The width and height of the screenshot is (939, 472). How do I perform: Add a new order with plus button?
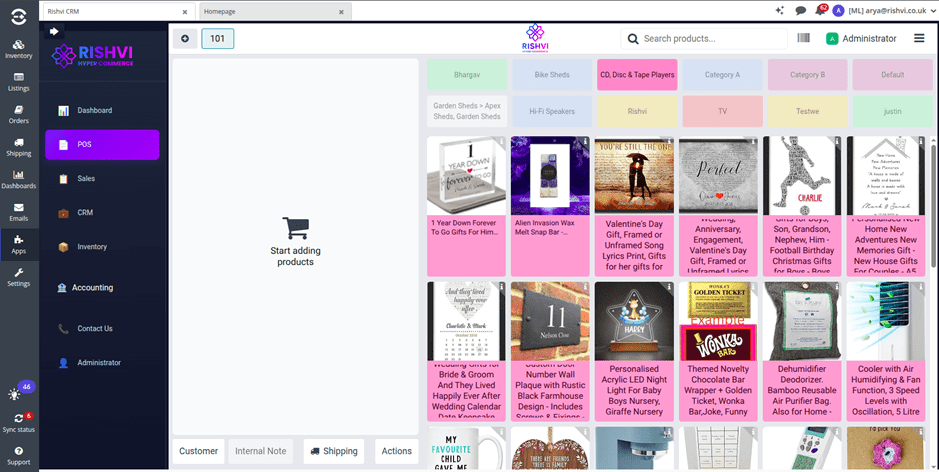pyautogui.click(x=184, y=39)
